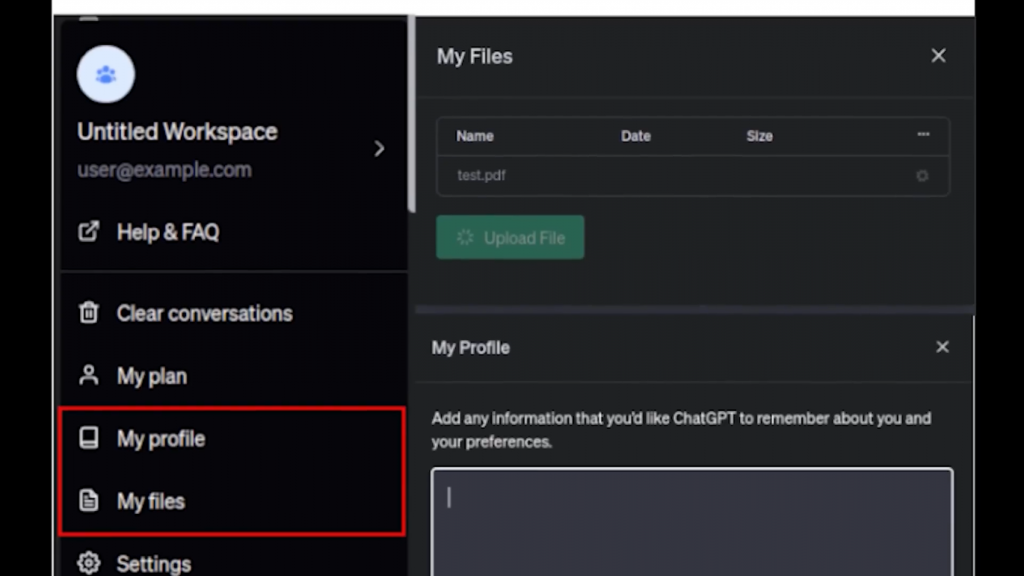Open the test.pdf file options gear

[x=922, y=176]
